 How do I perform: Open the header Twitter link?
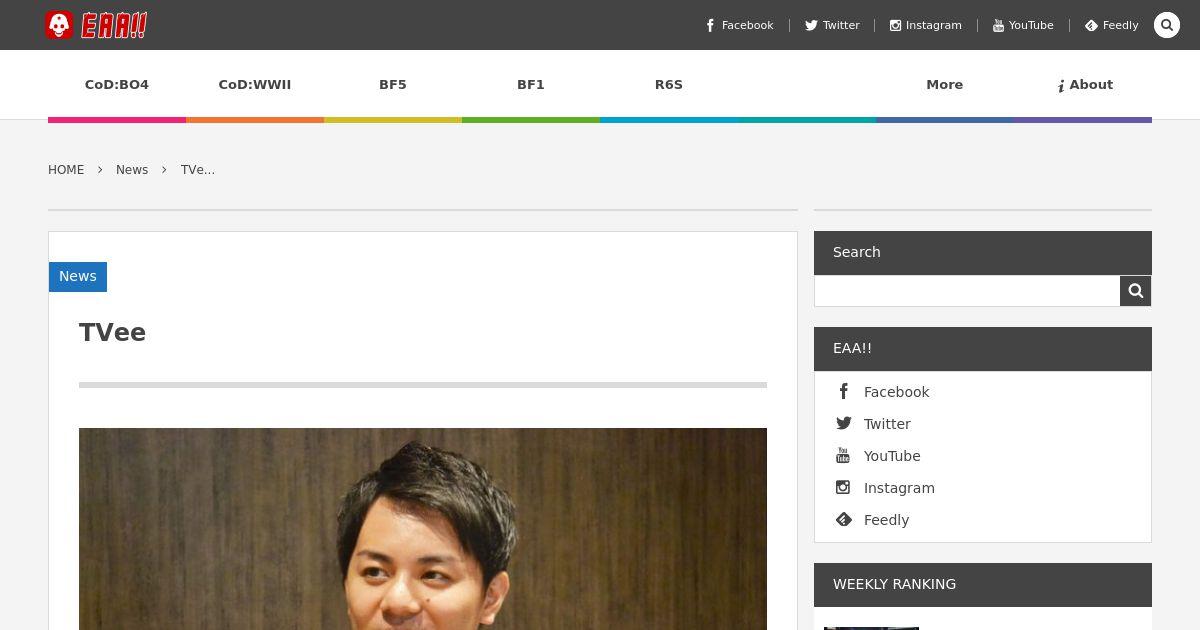click(x=832, y=25)
